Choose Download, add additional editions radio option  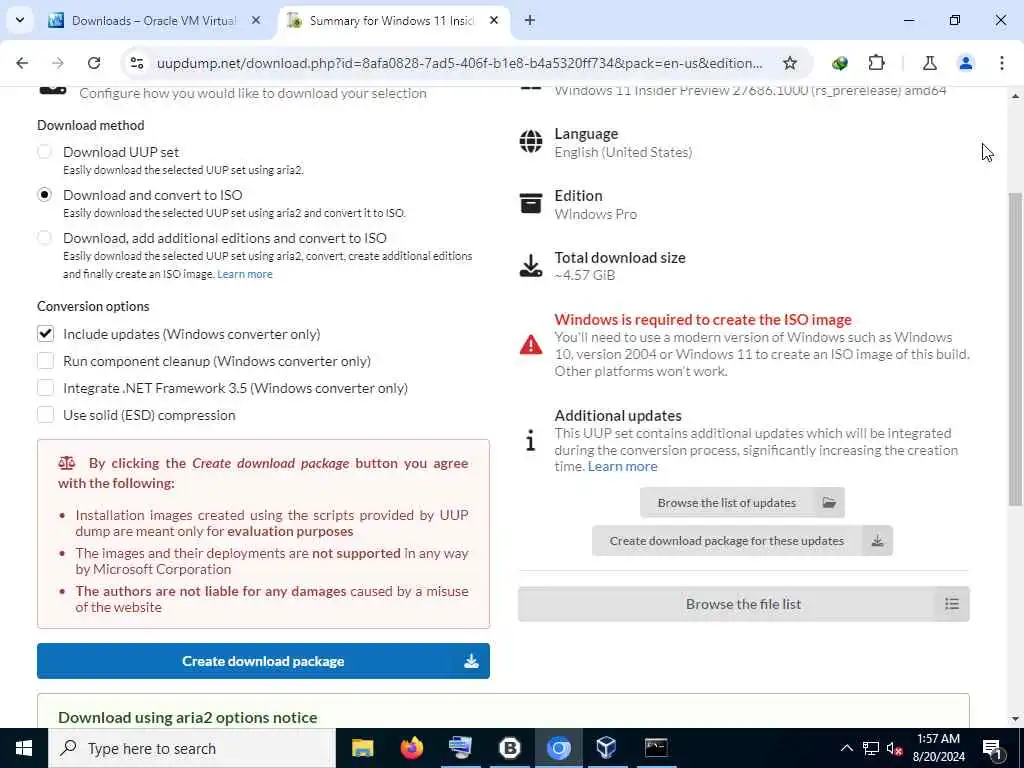(x=44, y=238)
